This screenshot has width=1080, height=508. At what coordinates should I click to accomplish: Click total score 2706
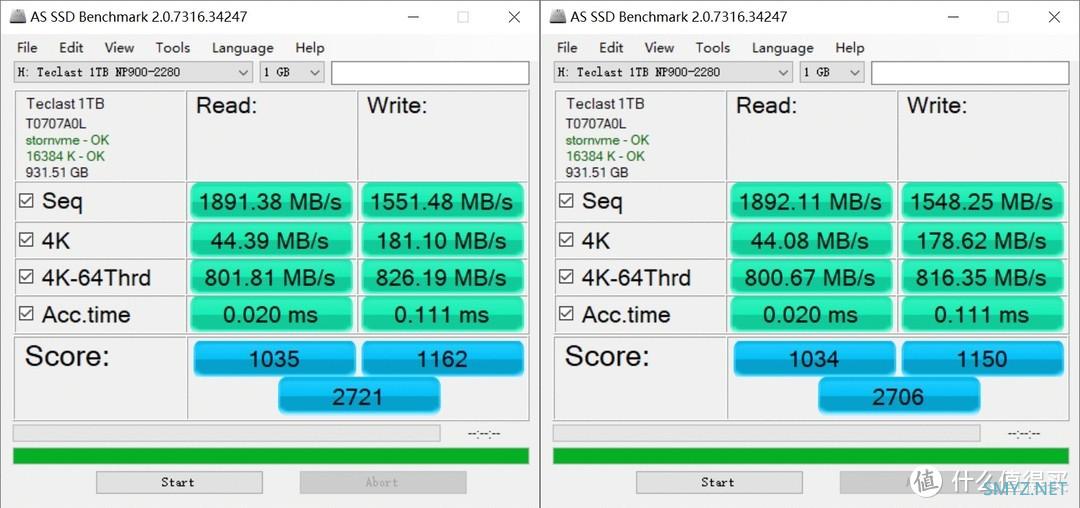(899, 396)
